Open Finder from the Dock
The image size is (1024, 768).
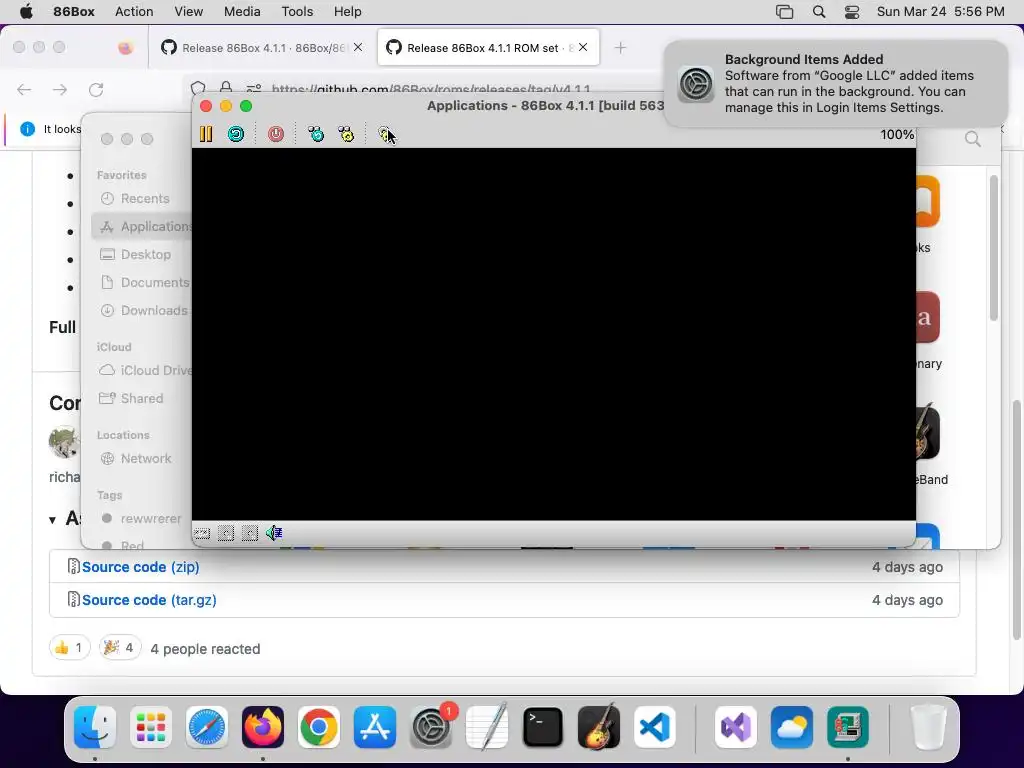(95, 727)
